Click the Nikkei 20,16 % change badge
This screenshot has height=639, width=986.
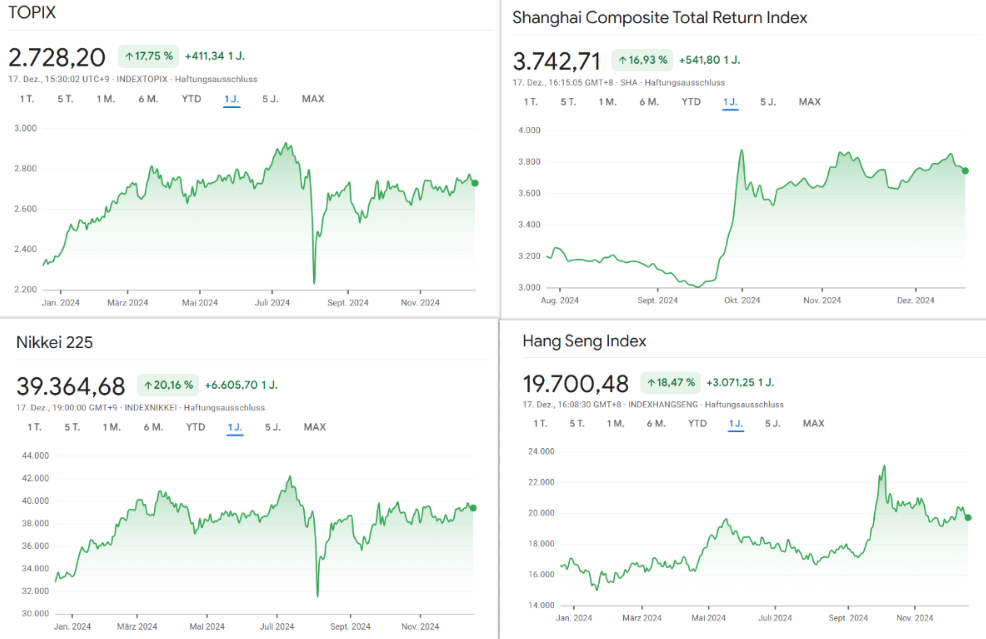[x=168, y=385]
